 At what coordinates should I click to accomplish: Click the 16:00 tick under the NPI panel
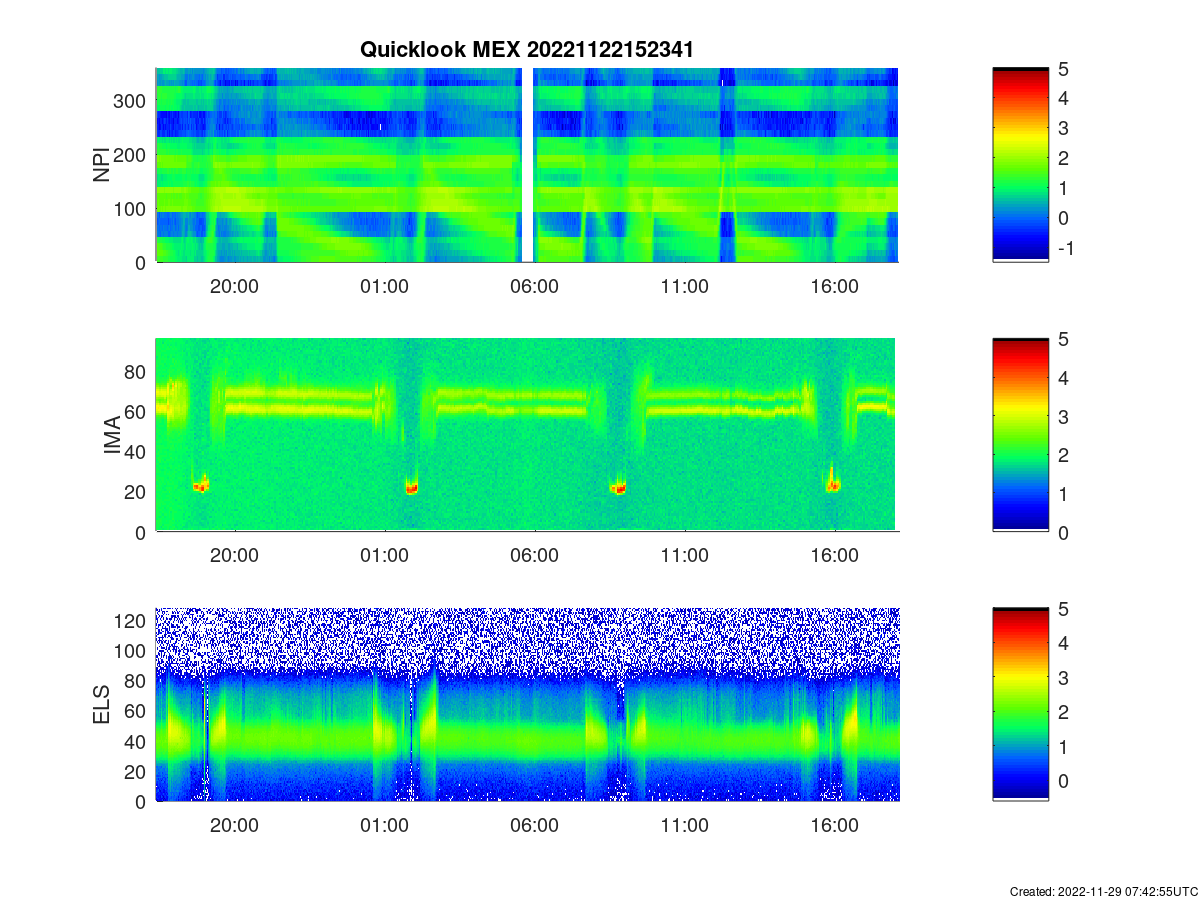[834, 286]
